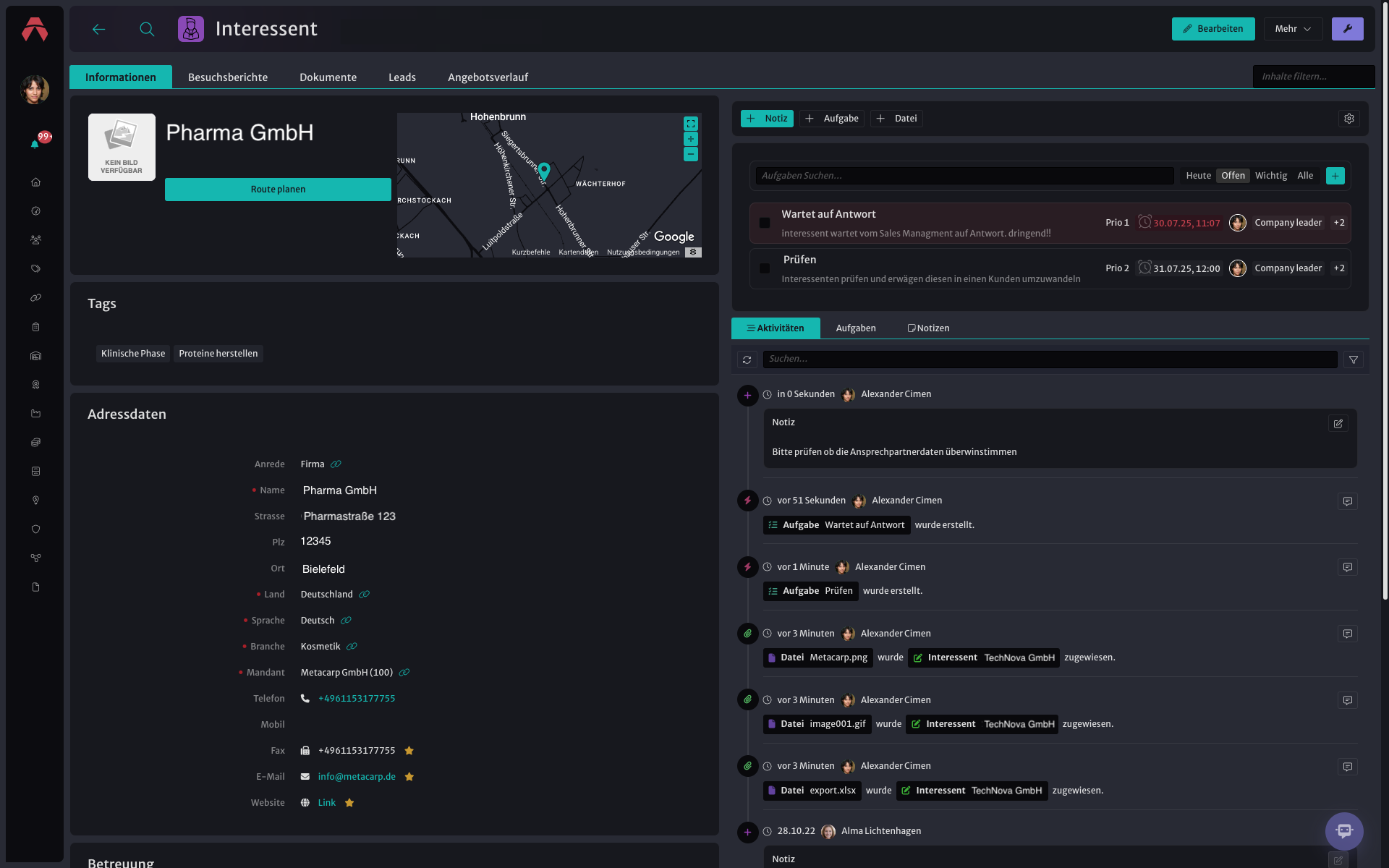Click the 'Aufgaben Suchen' search field
Screen dimensions: 1389x868
(964, 176)
